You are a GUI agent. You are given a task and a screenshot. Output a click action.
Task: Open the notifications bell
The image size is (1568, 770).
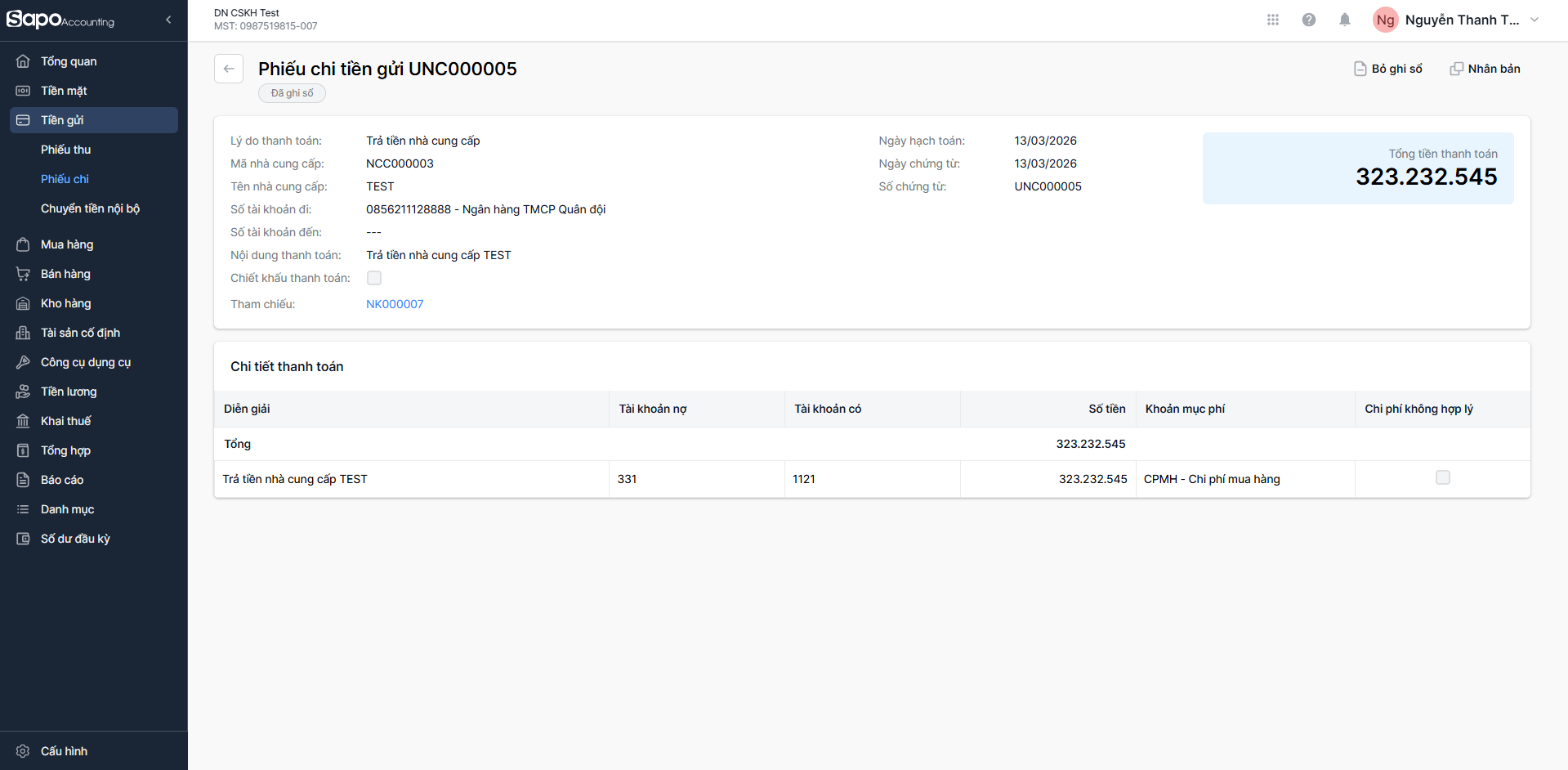[x=1344, y=20]
